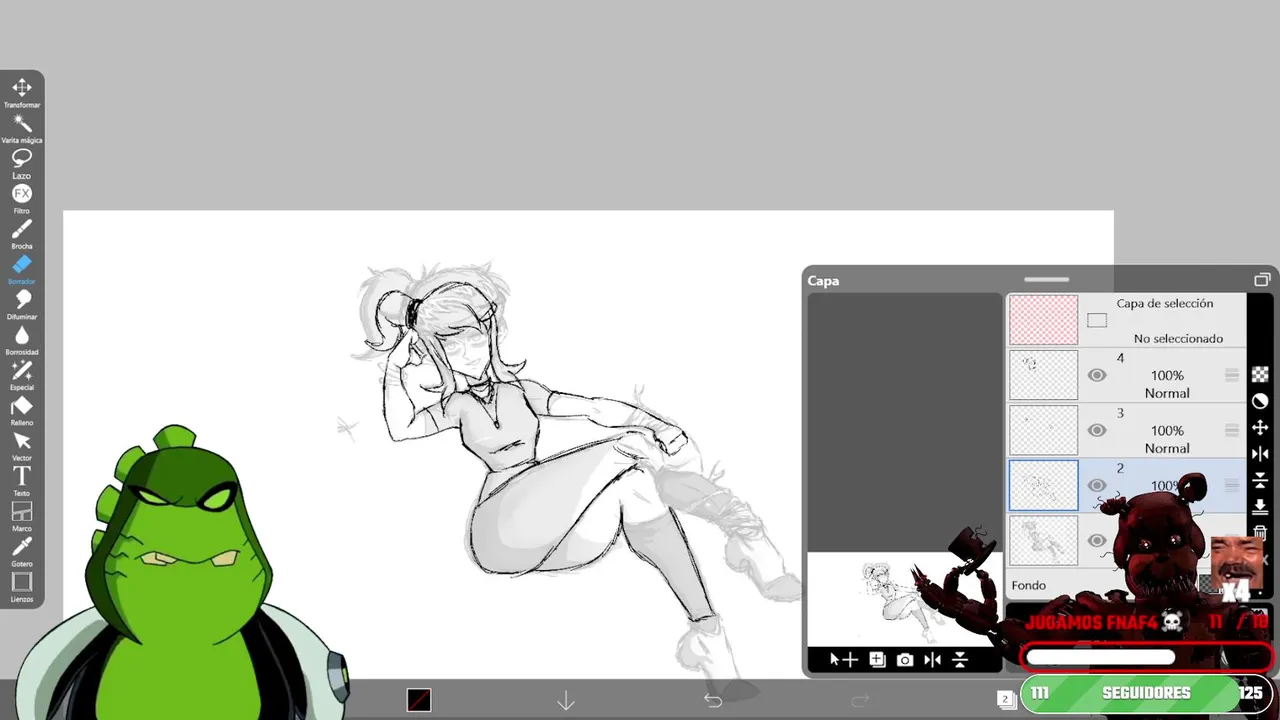Viewport: 1280px width, 720px height.
Task: Toggle visibility eye of bottom layer 1
Action: (1097, 540)
